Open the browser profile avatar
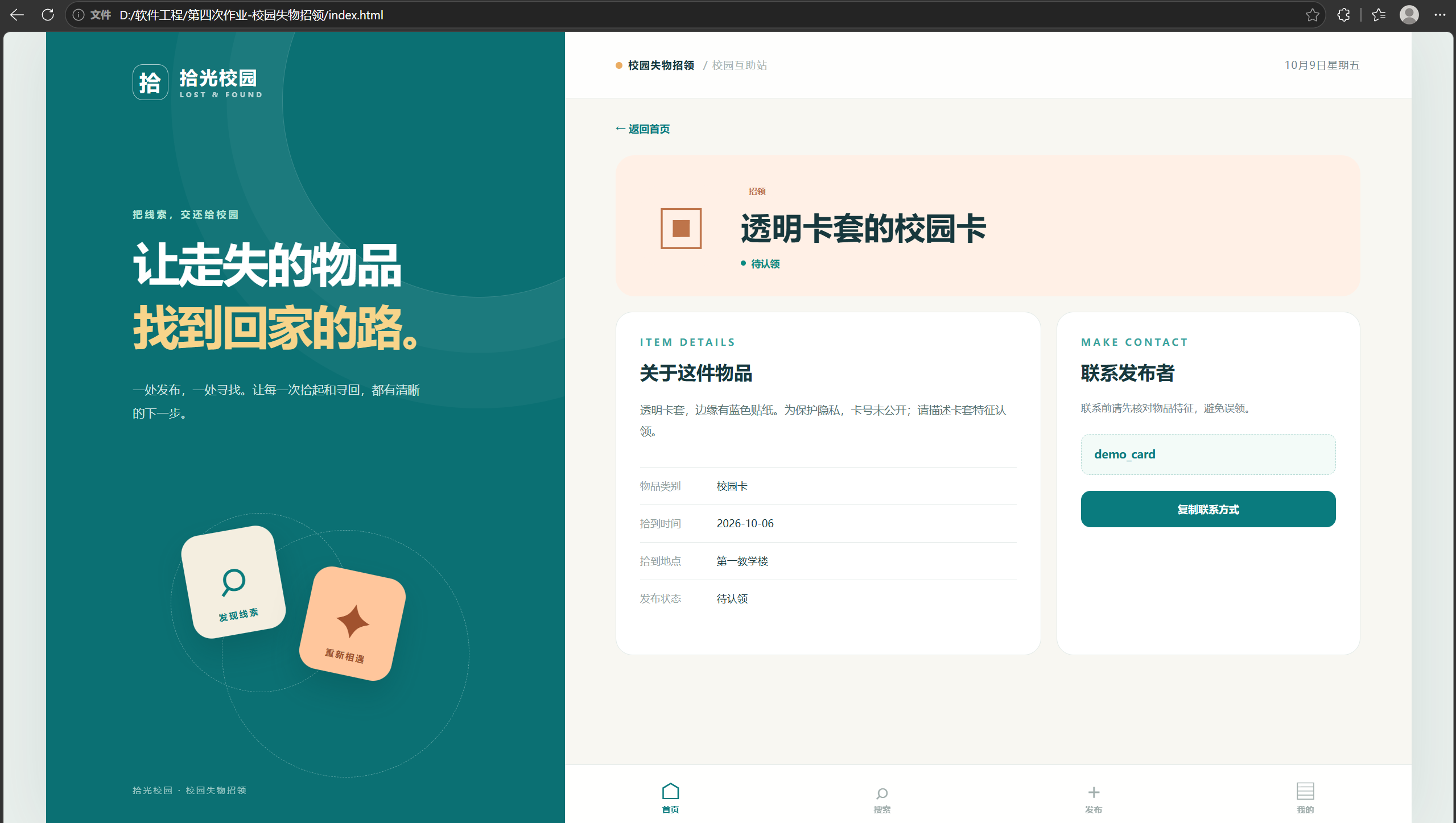This screenshot has width=1456, height=823. [x=1409, y=15]
